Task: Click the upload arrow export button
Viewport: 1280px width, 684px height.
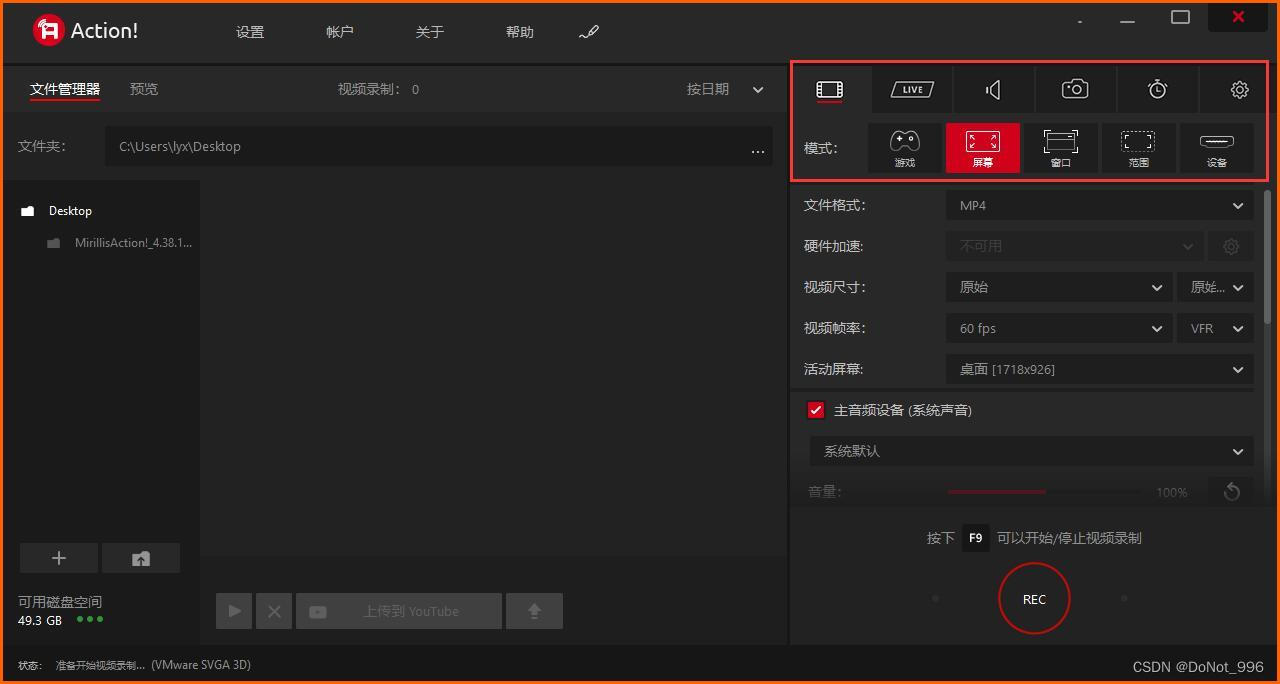Action: pos(534,611)
